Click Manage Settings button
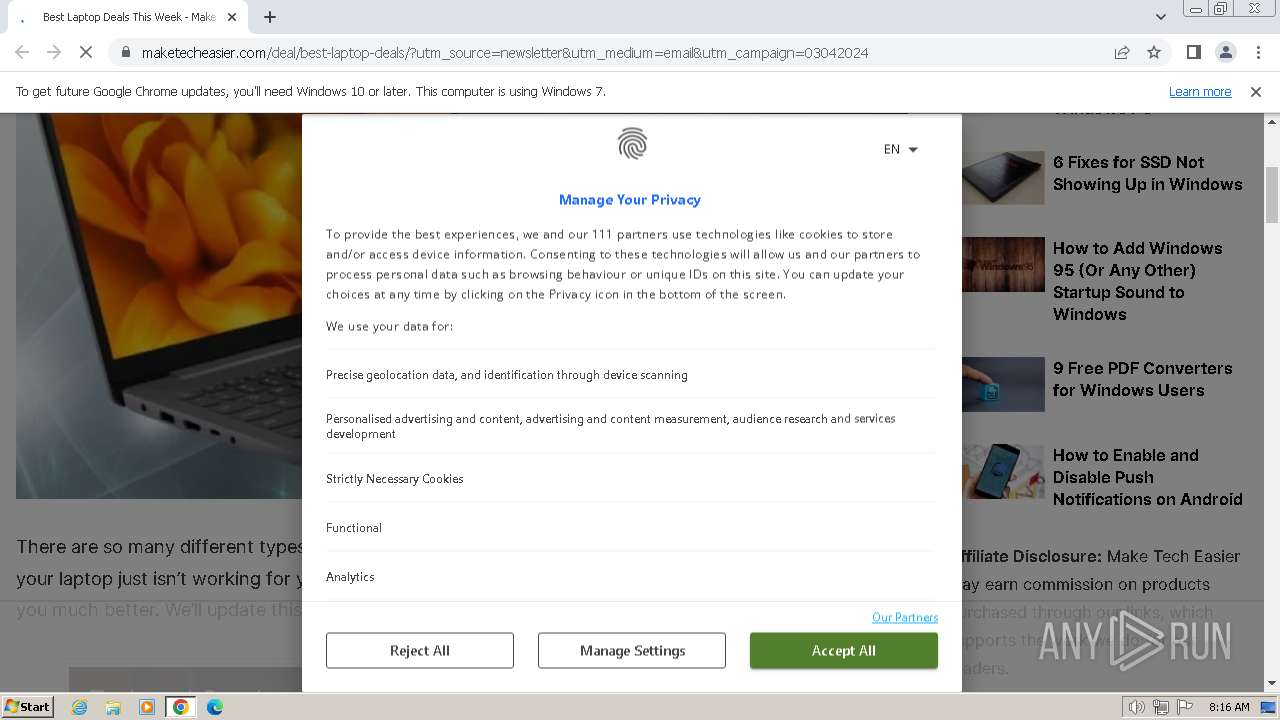1280x720 pixels. coord(632,650)
